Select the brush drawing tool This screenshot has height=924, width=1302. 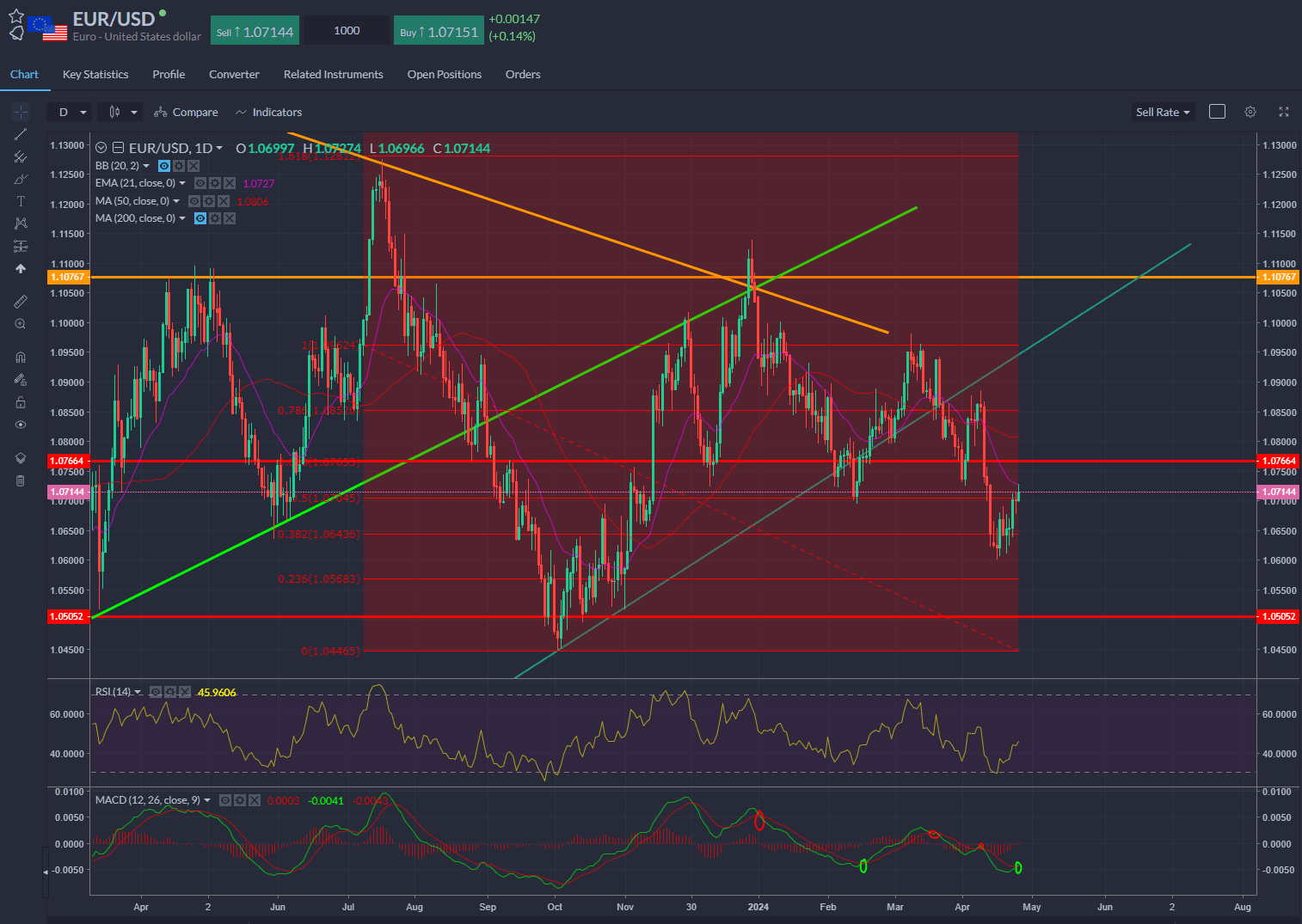pos(21,179)
